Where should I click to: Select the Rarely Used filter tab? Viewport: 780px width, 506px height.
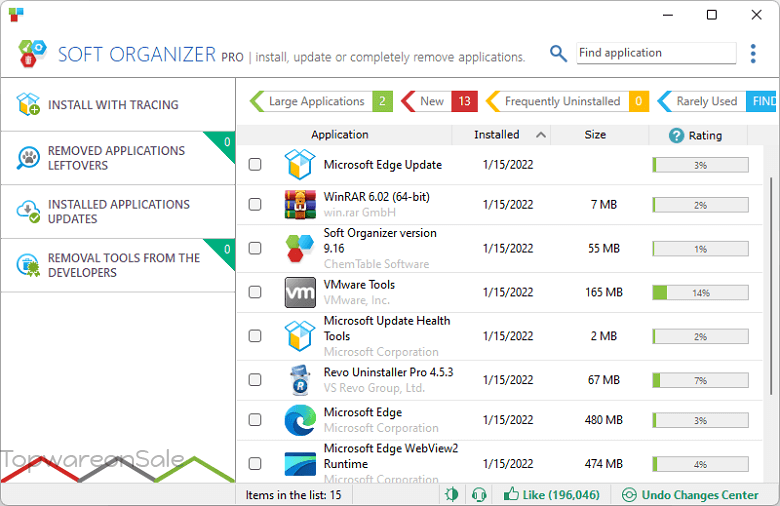point(716,101)
